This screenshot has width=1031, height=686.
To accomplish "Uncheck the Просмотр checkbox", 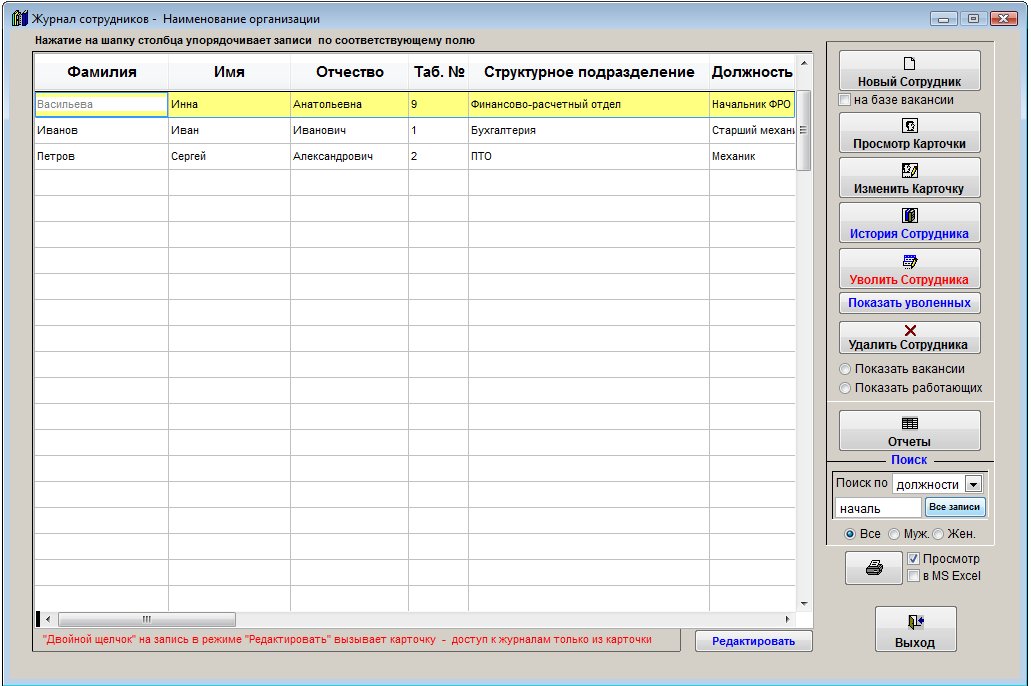I will coord(913,558).
